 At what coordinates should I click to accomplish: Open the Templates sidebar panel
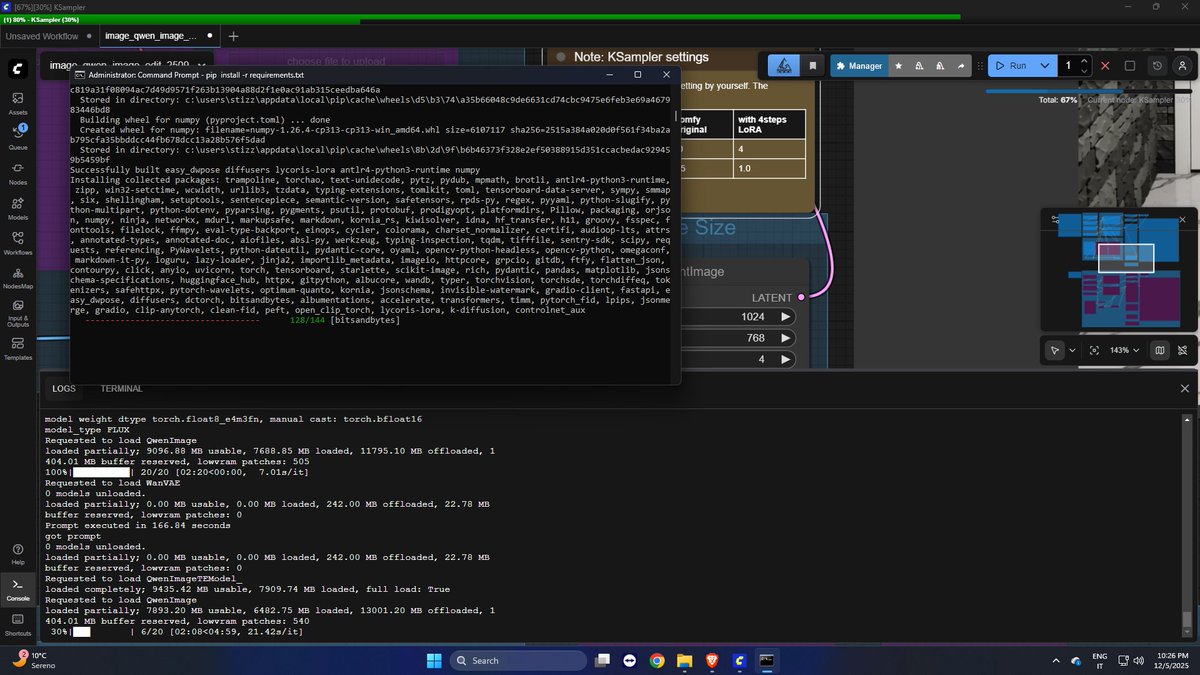pyautogui.click(x=18, y=348)
